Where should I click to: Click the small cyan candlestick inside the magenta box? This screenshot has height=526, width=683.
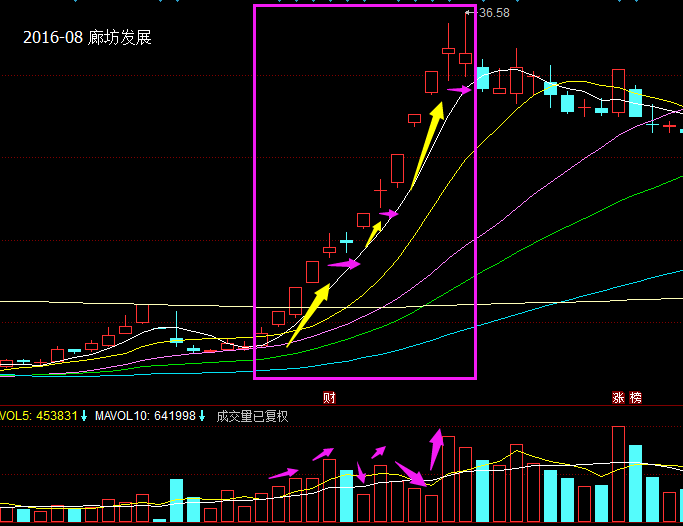[x=346, y=240]
